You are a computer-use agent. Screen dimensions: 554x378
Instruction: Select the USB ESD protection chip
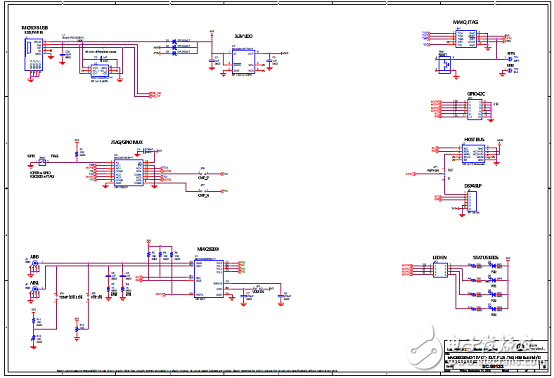coord(100,71)
